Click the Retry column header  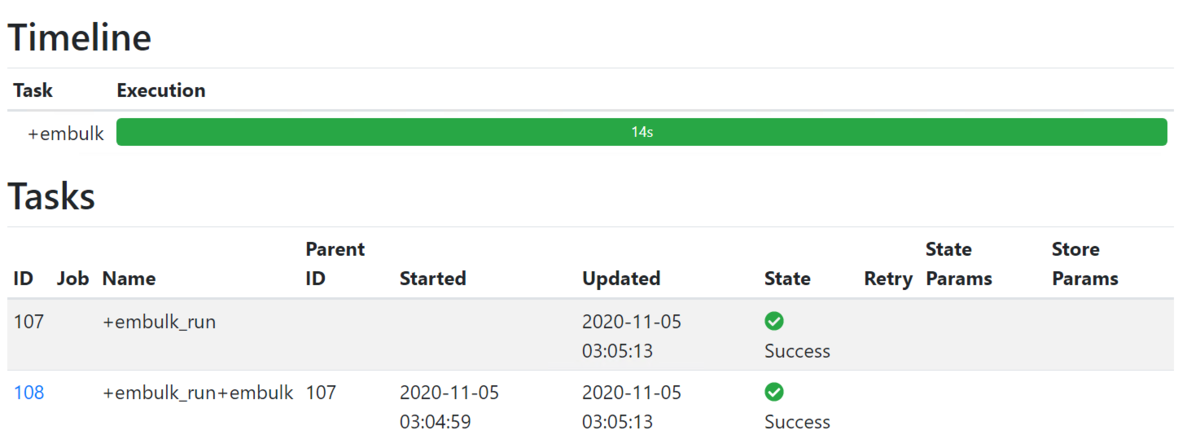coord(888,279)
